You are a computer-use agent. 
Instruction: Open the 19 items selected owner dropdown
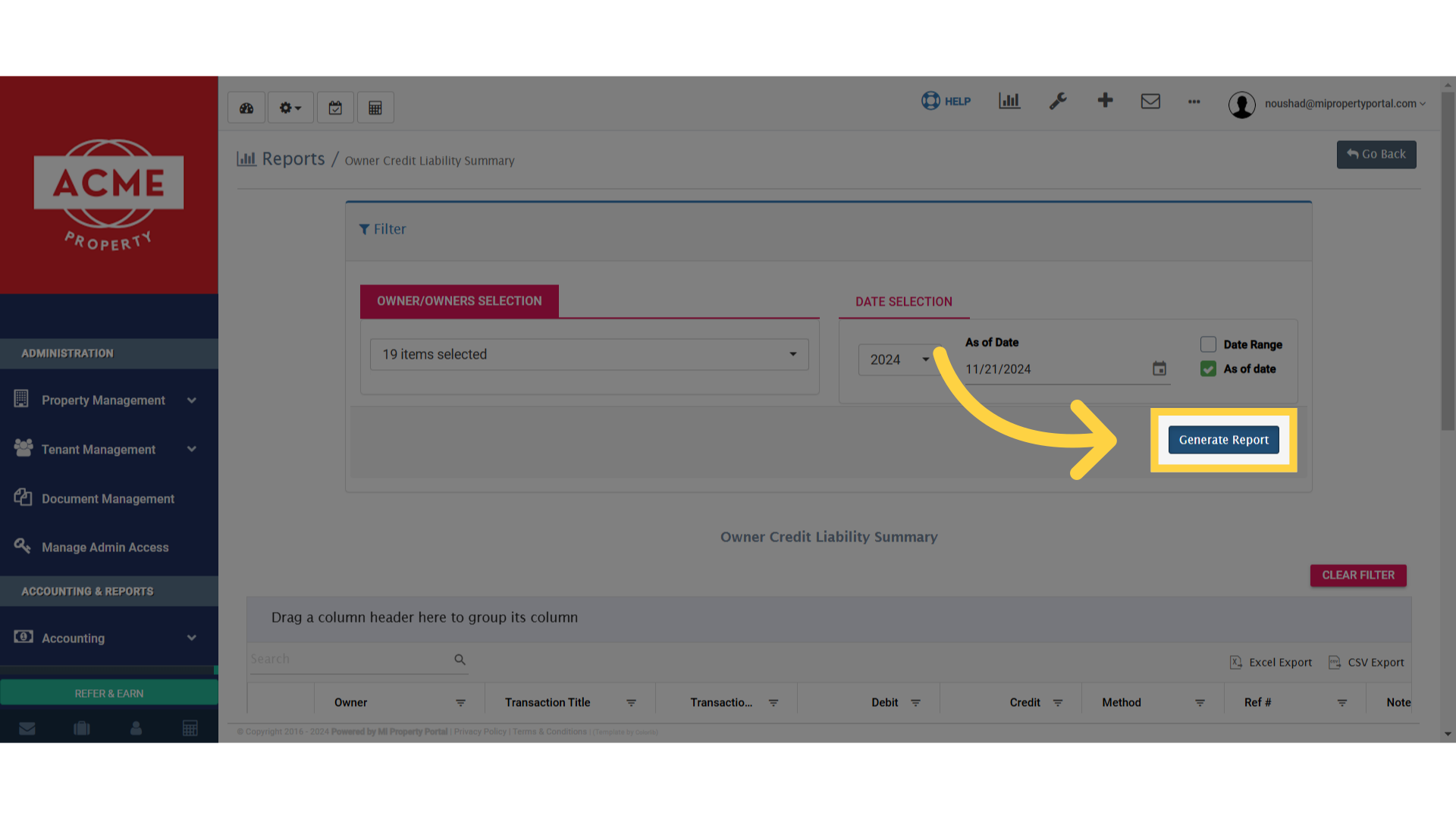tap(589, 354)
